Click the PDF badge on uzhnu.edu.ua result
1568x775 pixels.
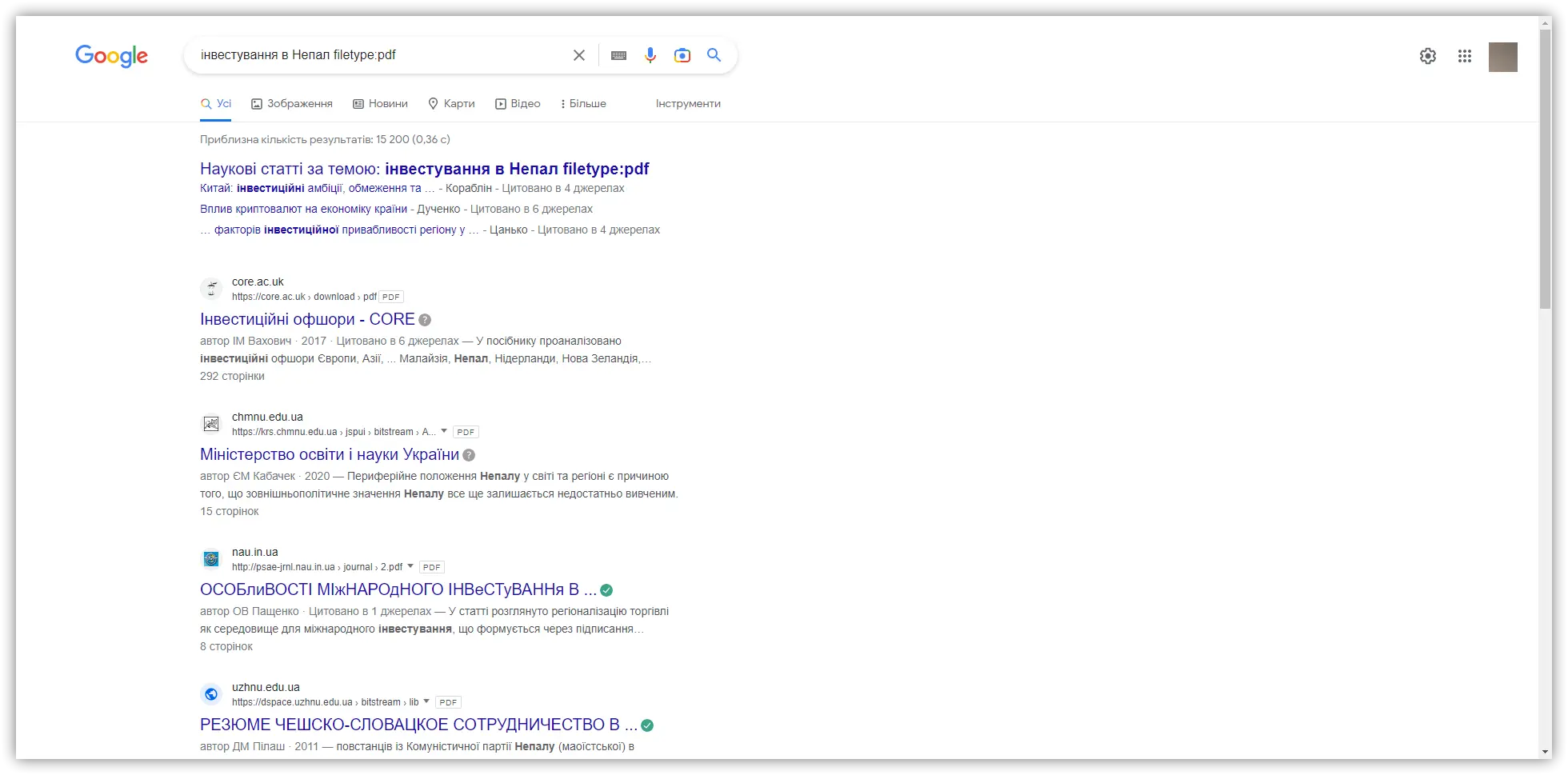coord(449,702)
